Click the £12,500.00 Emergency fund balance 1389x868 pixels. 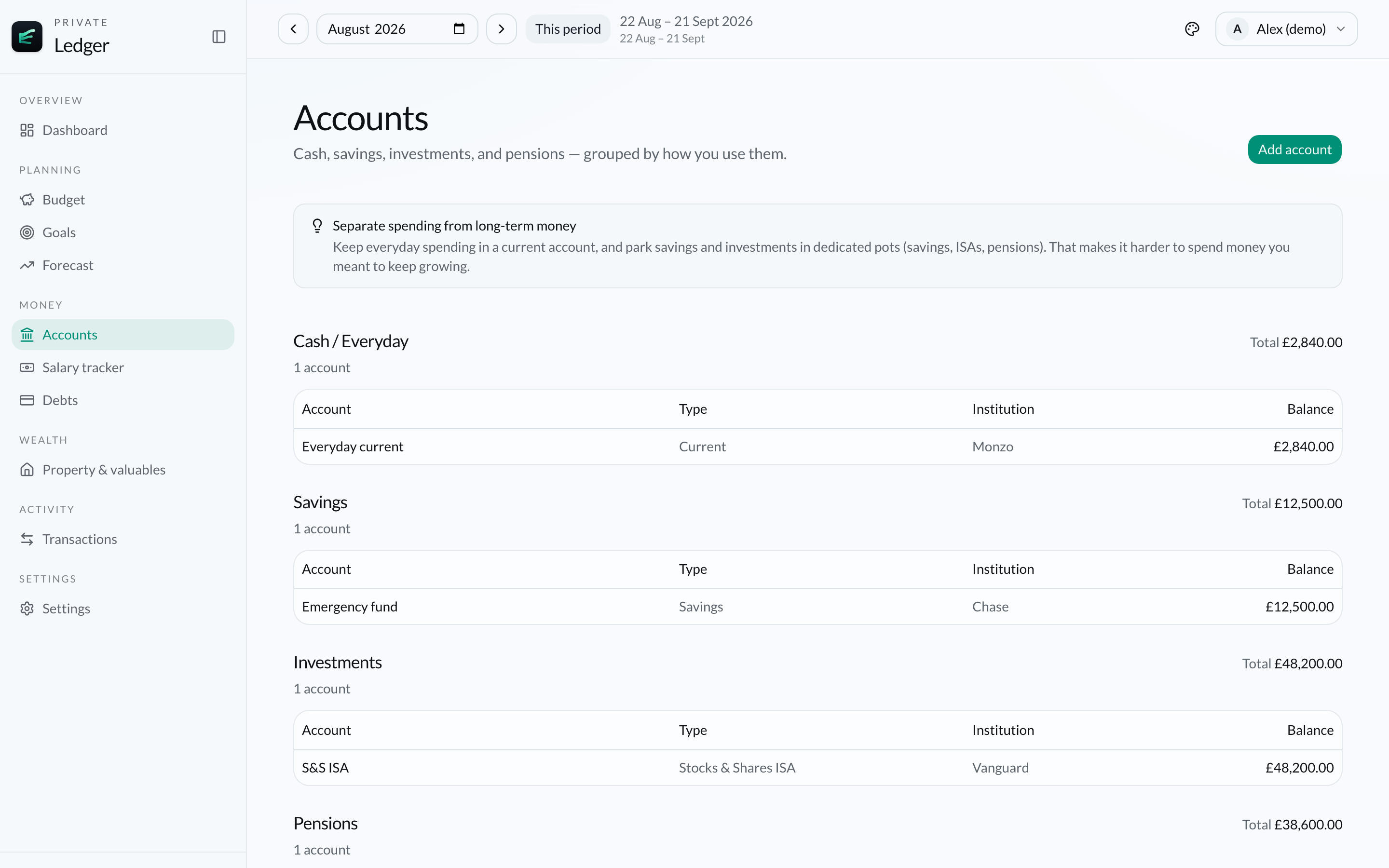1299,607
